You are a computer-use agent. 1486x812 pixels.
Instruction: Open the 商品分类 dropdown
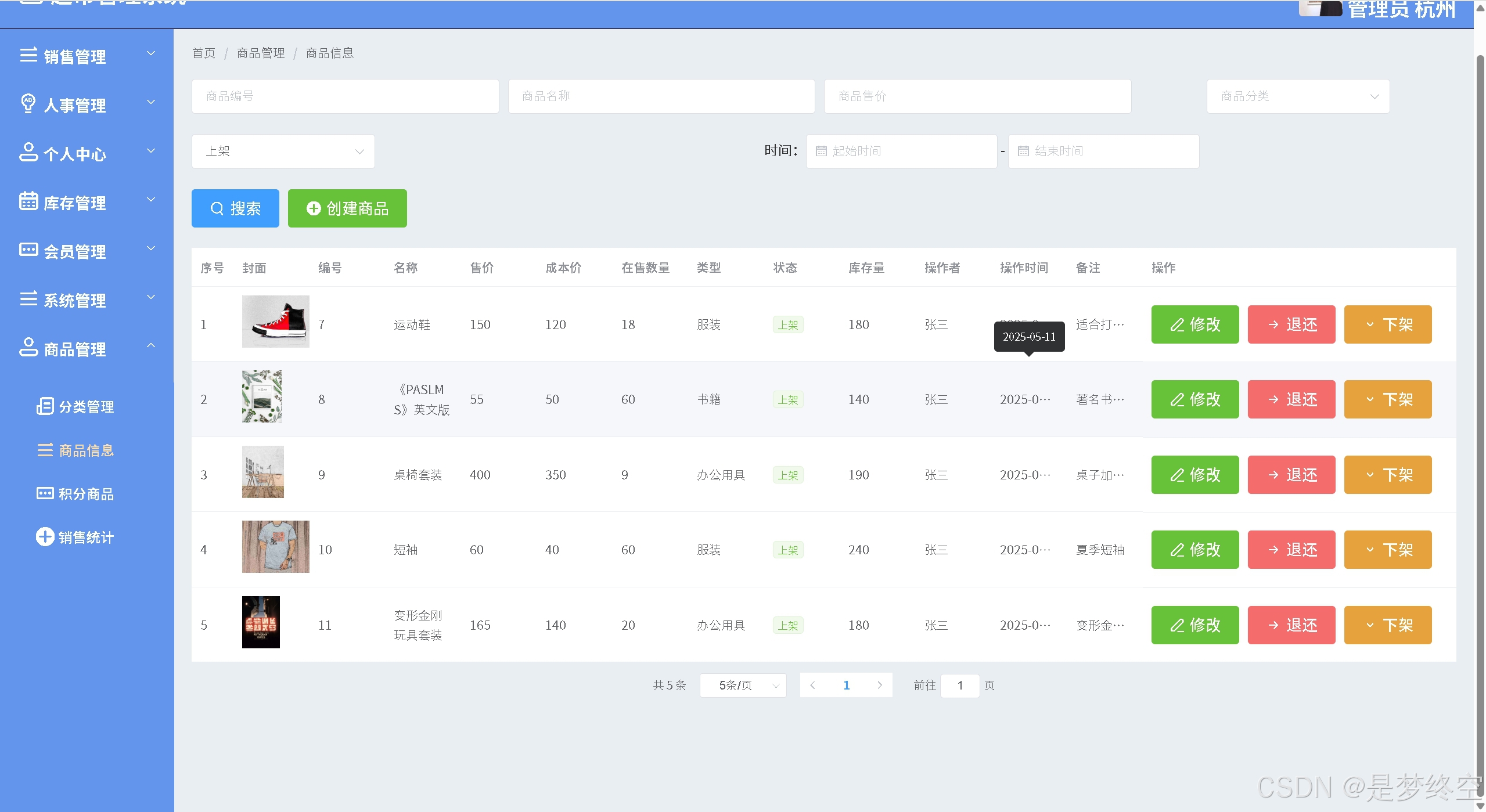point(1297,96)
